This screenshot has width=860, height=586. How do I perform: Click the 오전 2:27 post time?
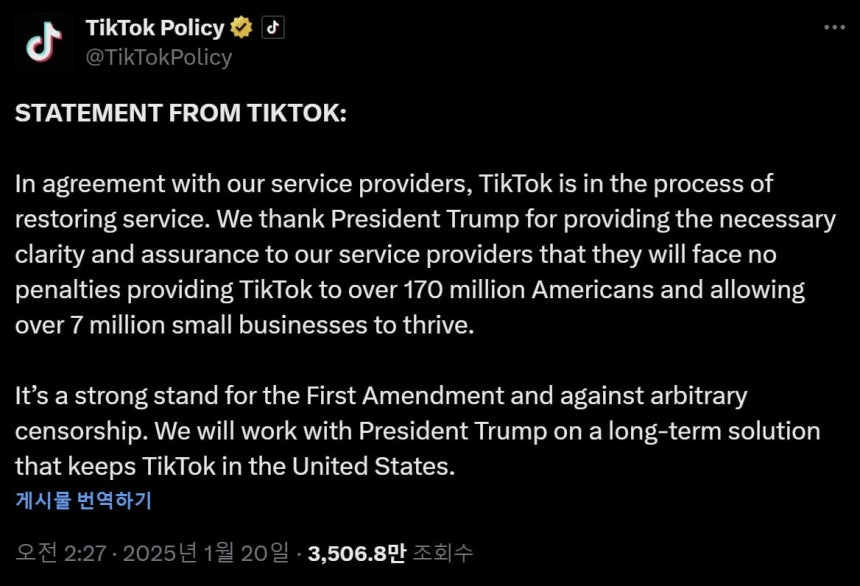click(61, 553)
